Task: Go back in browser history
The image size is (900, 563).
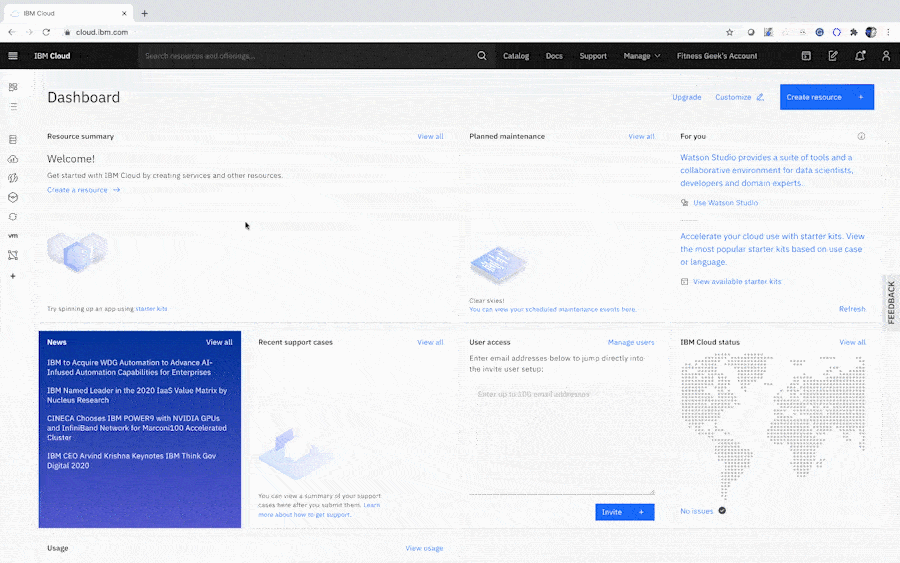Action: pyautogui.click(x=12, y=32)
